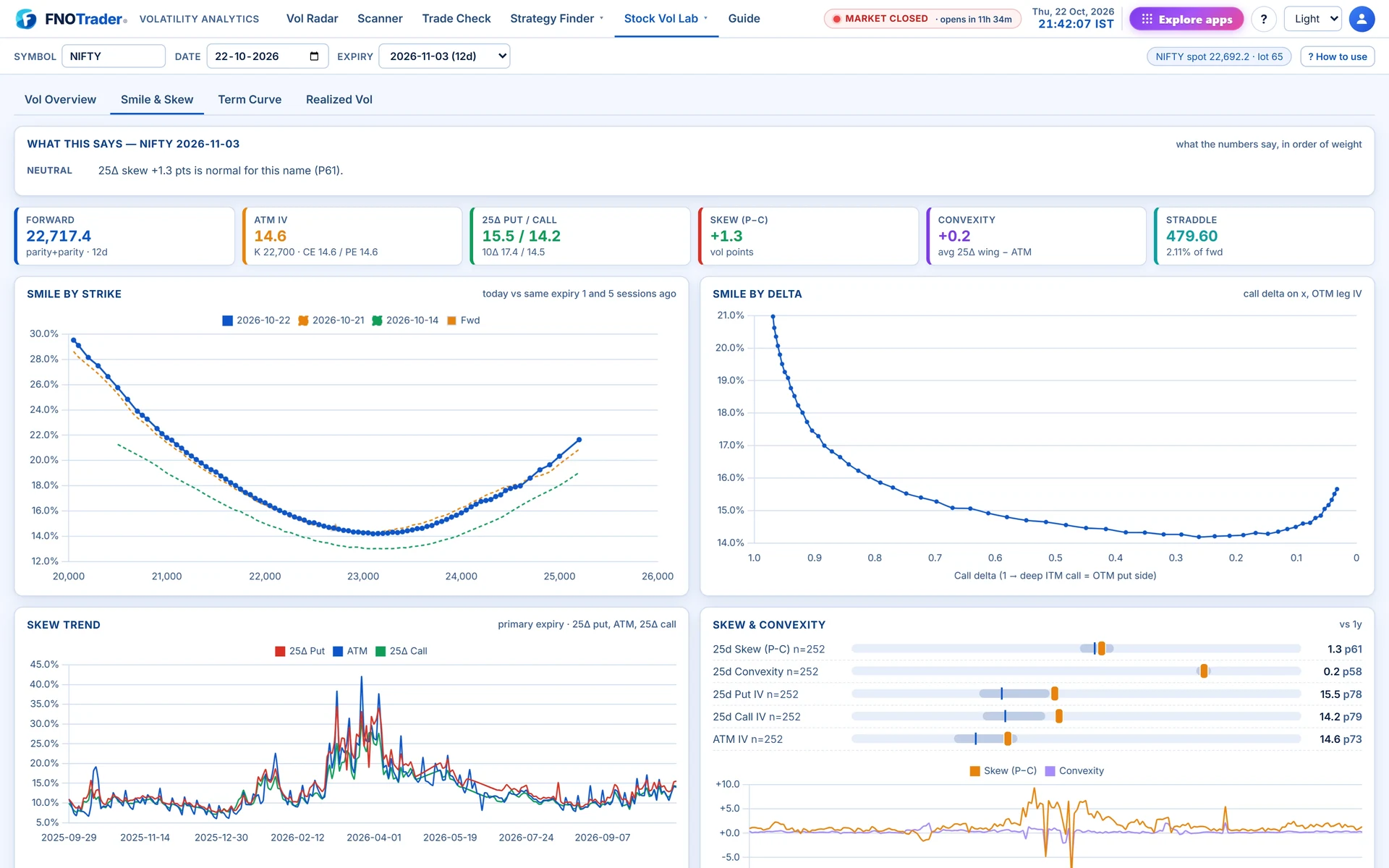Viewport: 1389px width, 868px height.
Task: Toggle Skew (P−C) series in legend
Action: click(1003, 771)
